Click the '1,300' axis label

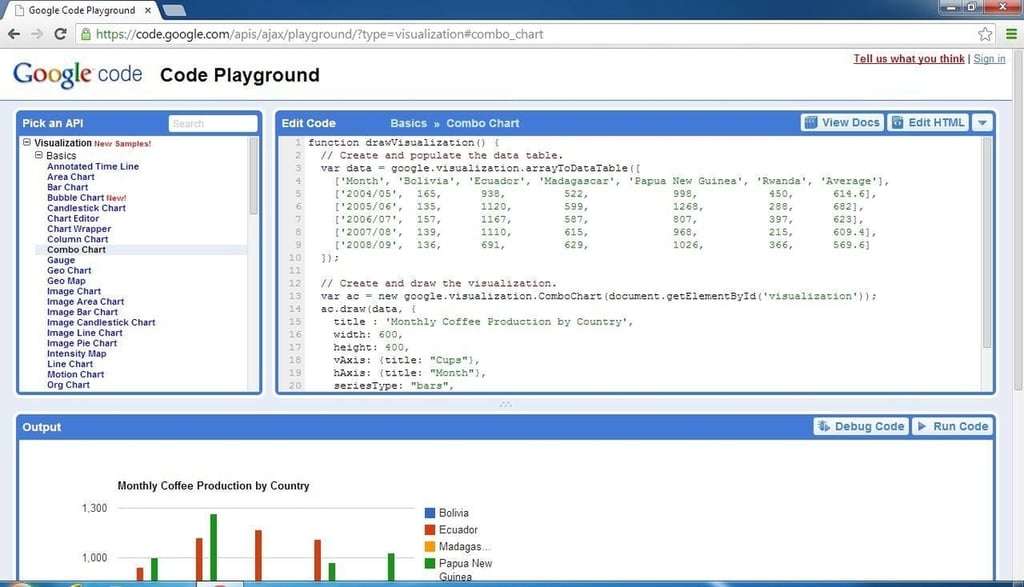click(94, 508)
